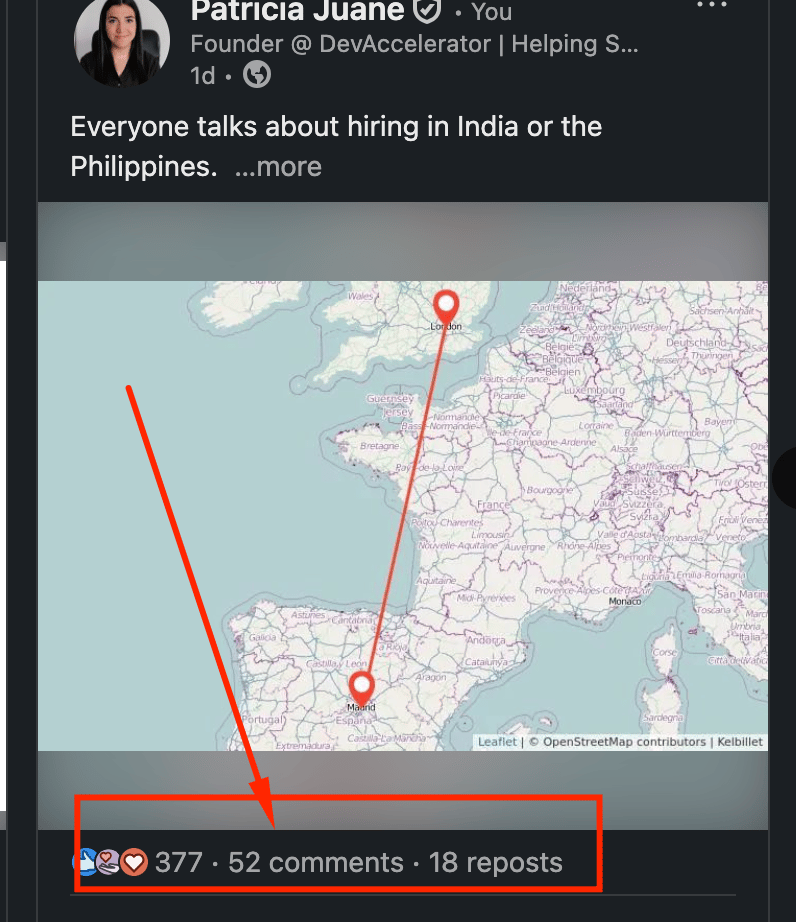Follow the Leaflet attribution link
796x922 pixels.
(x=497, y=742)
